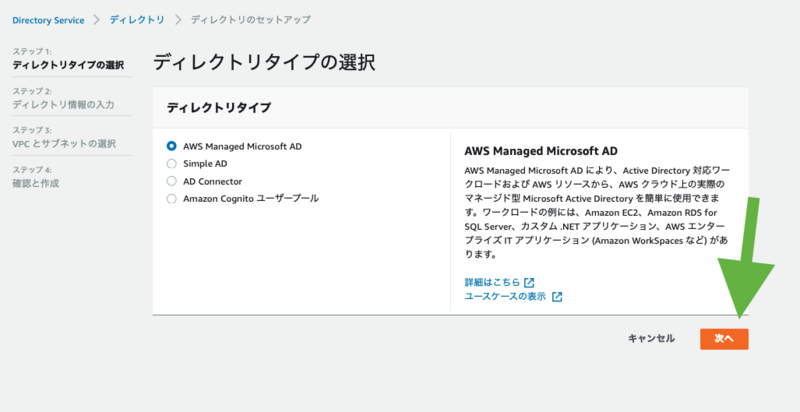Select step 3 VPC とサブネットの選択
Viewport: 800px width, 412px height.
(64, 144)
